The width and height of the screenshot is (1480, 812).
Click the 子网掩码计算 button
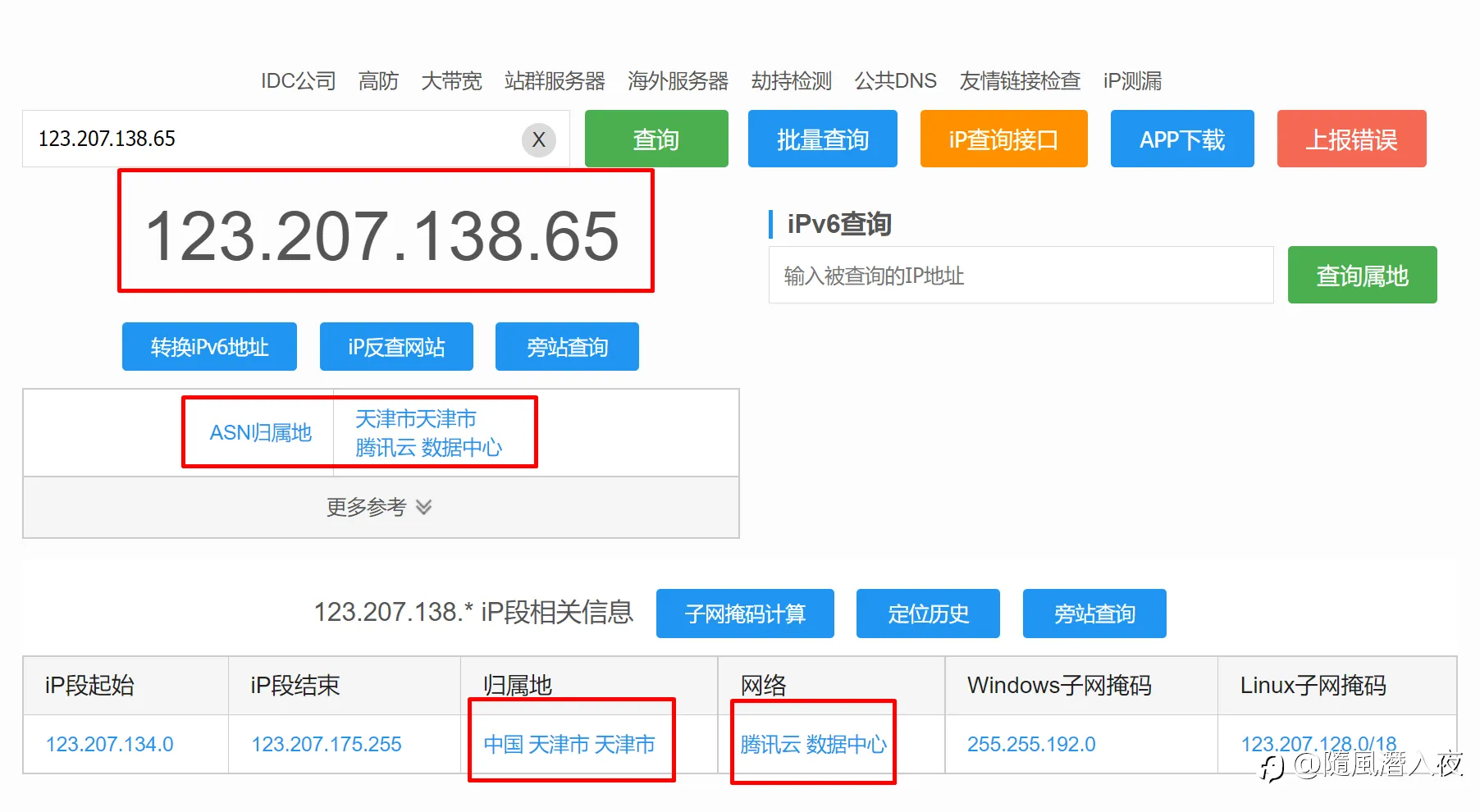point(745,614)
